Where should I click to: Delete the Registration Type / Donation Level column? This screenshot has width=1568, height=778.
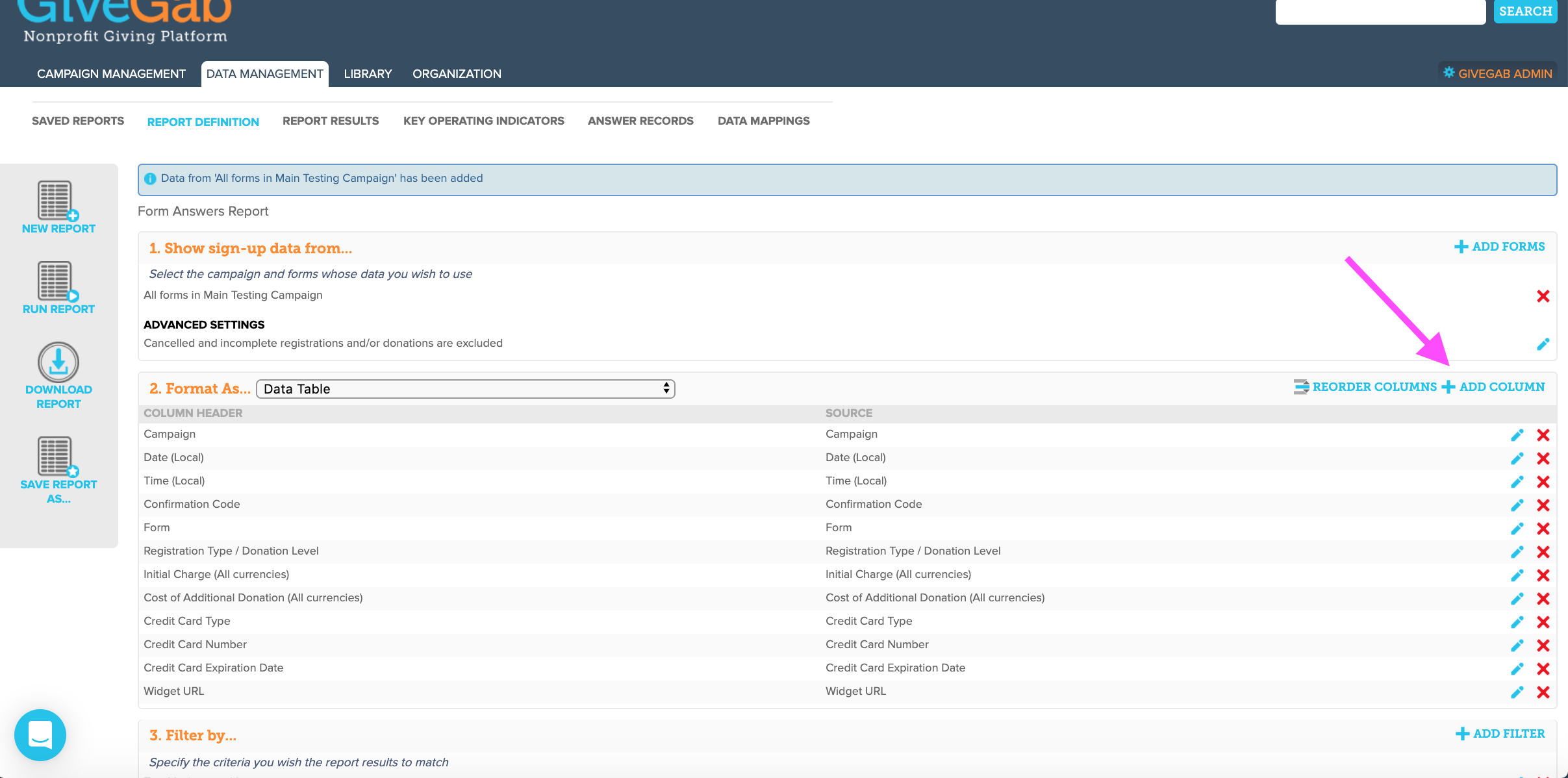click(1543, 552)
